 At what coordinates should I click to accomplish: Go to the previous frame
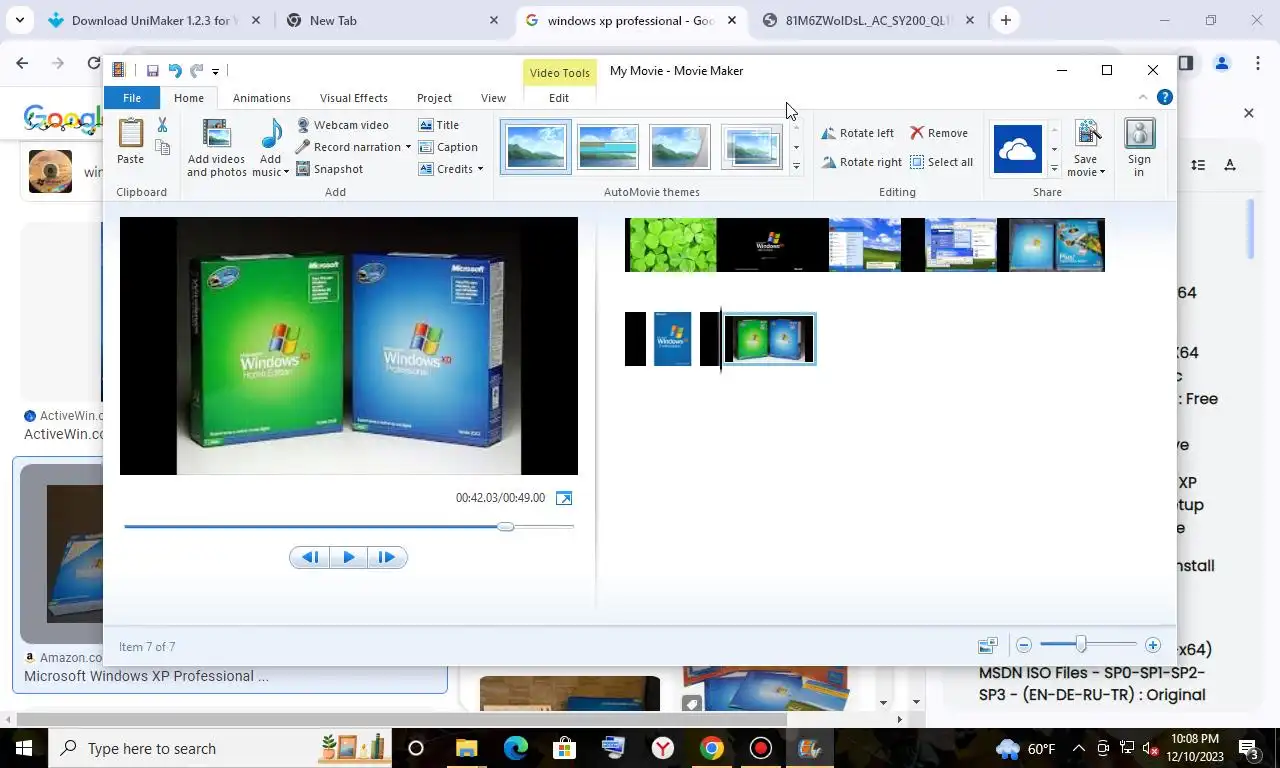point(310,557)
